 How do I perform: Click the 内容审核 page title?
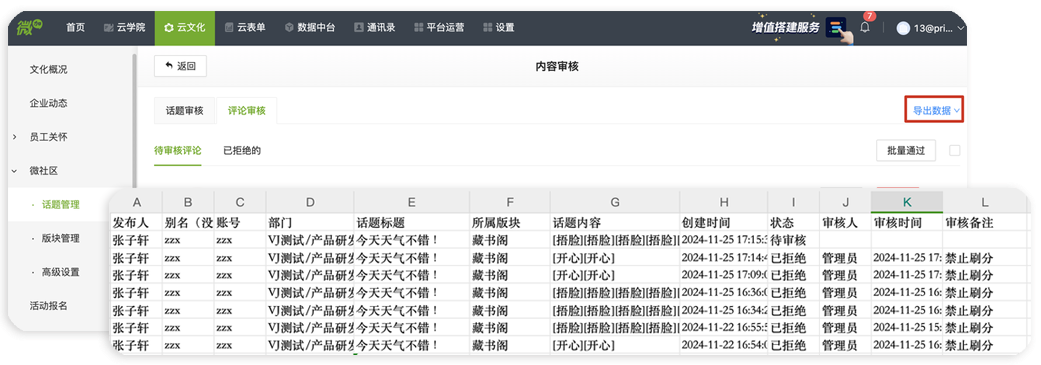[x=557, y=66]
